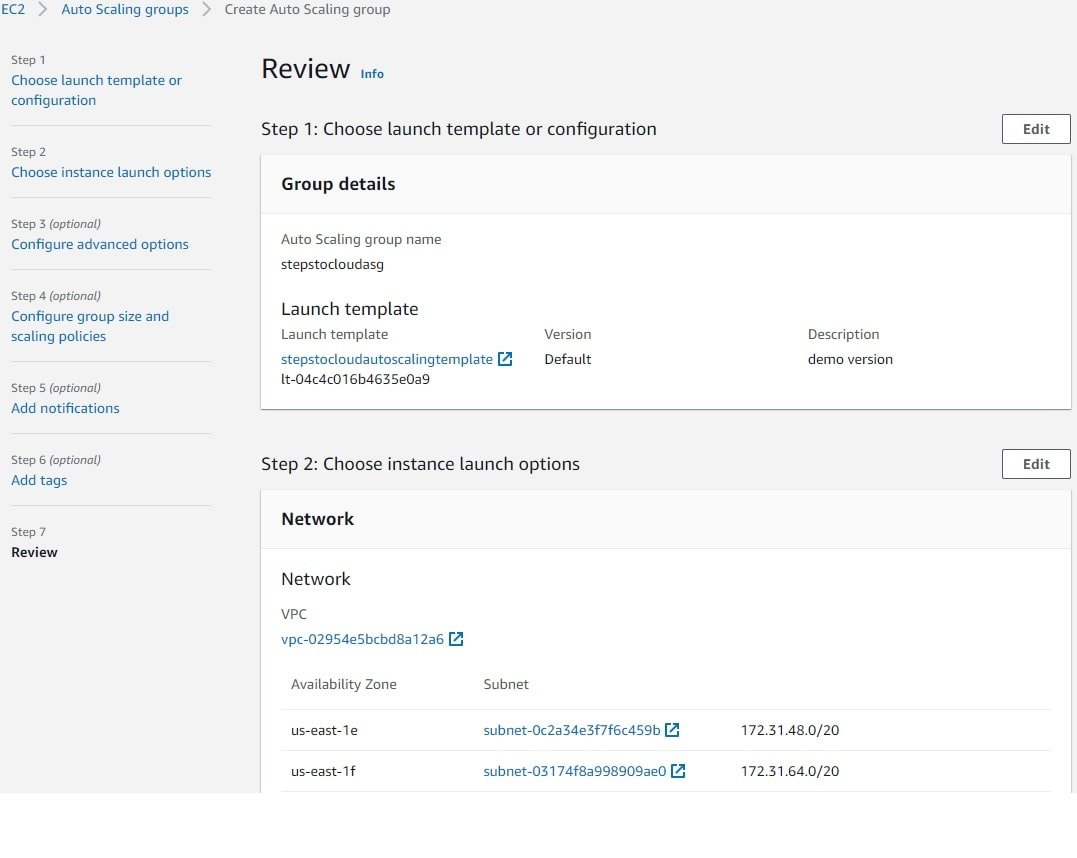Go to Choose launch template or configuration step

[x=96, y=90]
